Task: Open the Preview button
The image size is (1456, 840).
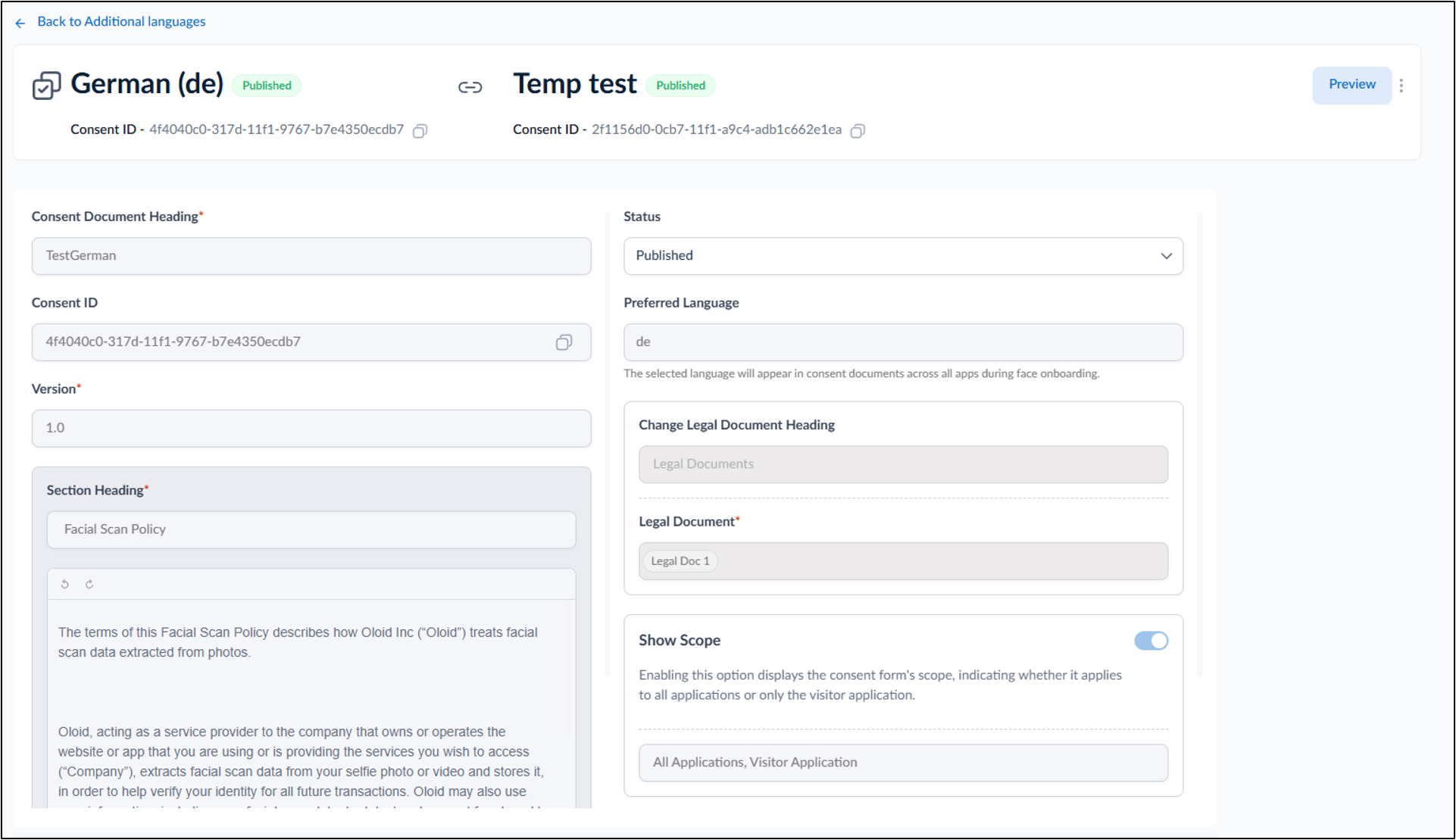Action: coord(1351,85)
